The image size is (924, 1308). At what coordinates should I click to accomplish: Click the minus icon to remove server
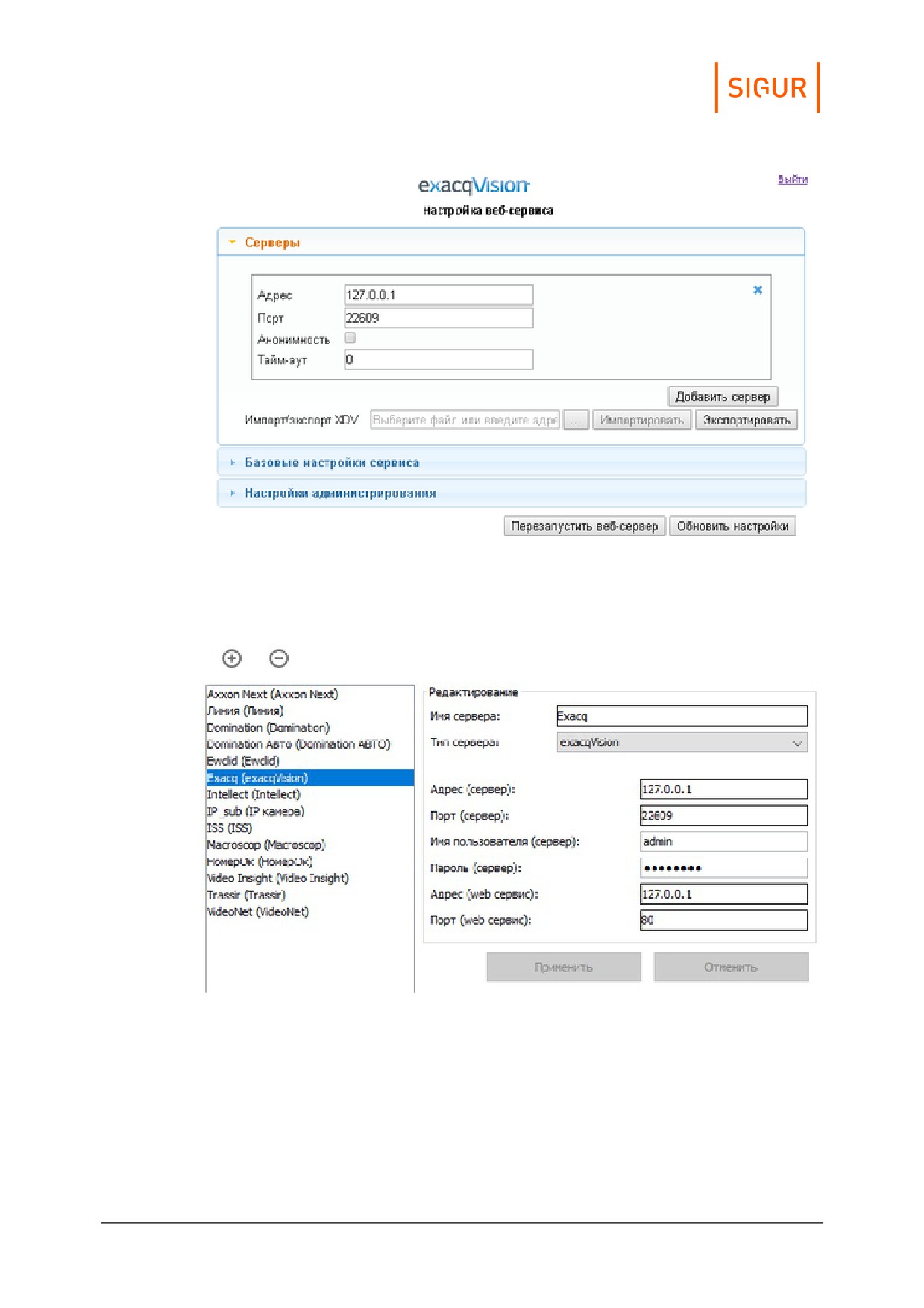click(279, 658)
